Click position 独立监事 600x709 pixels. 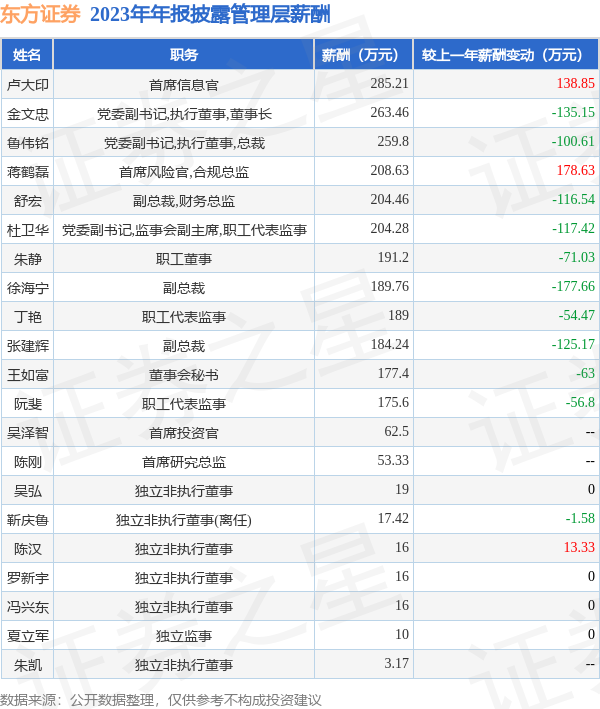(184, 636)
